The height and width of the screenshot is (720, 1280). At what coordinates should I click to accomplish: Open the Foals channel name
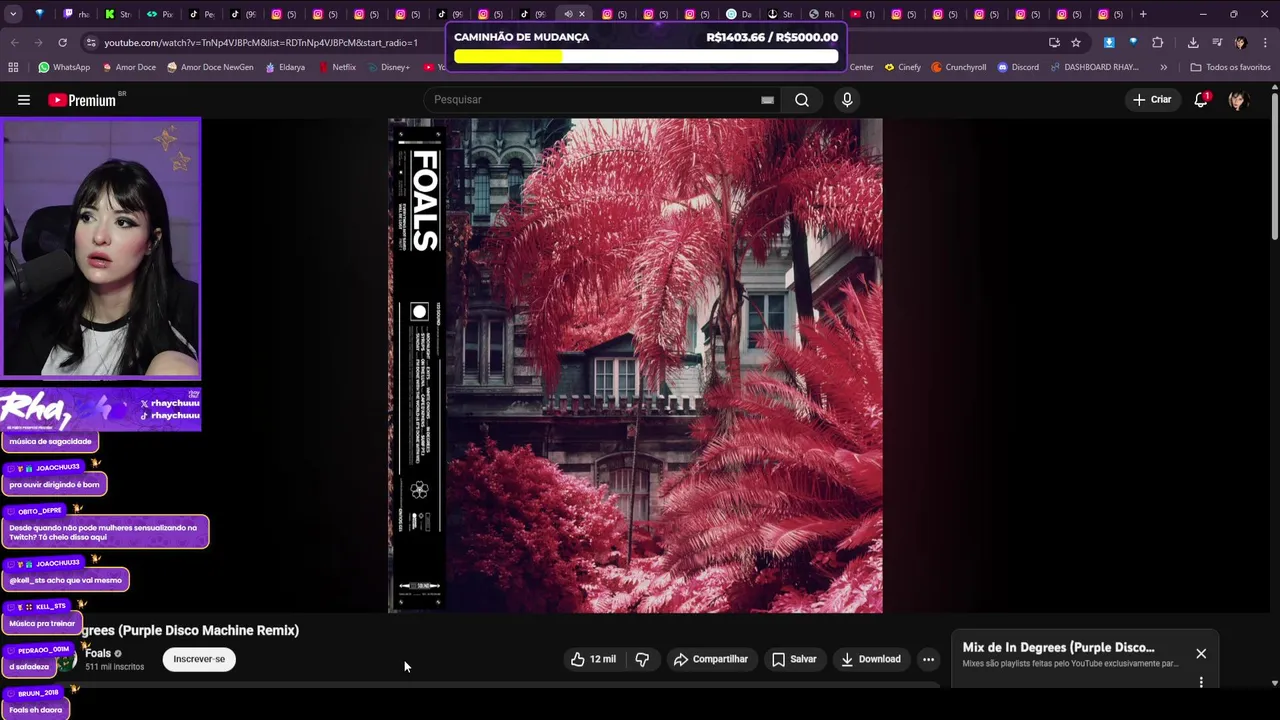pyautogui.click(x=98, y=653)
